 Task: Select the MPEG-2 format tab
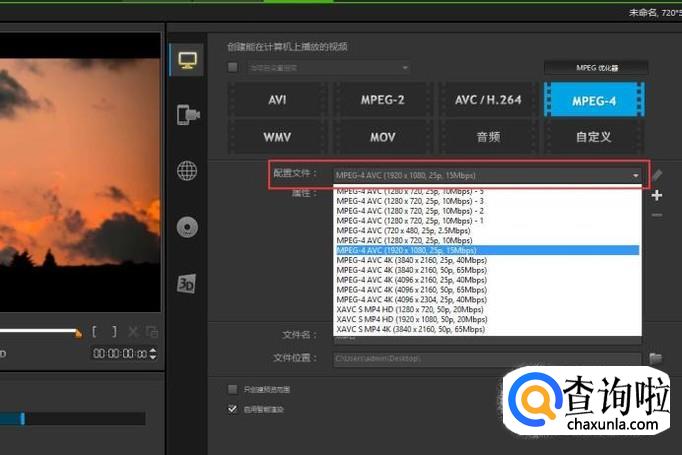click(382, 100)
